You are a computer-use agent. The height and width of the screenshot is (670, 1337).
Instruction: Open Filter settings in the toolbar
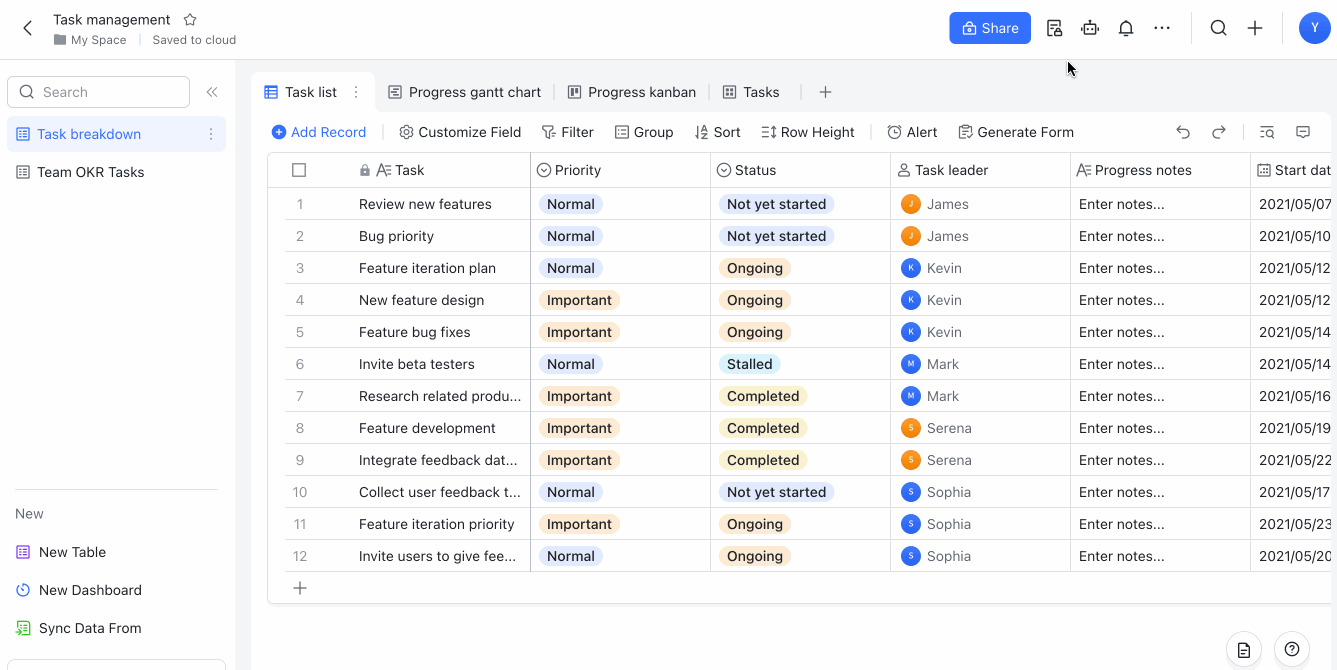click(568, 131)
